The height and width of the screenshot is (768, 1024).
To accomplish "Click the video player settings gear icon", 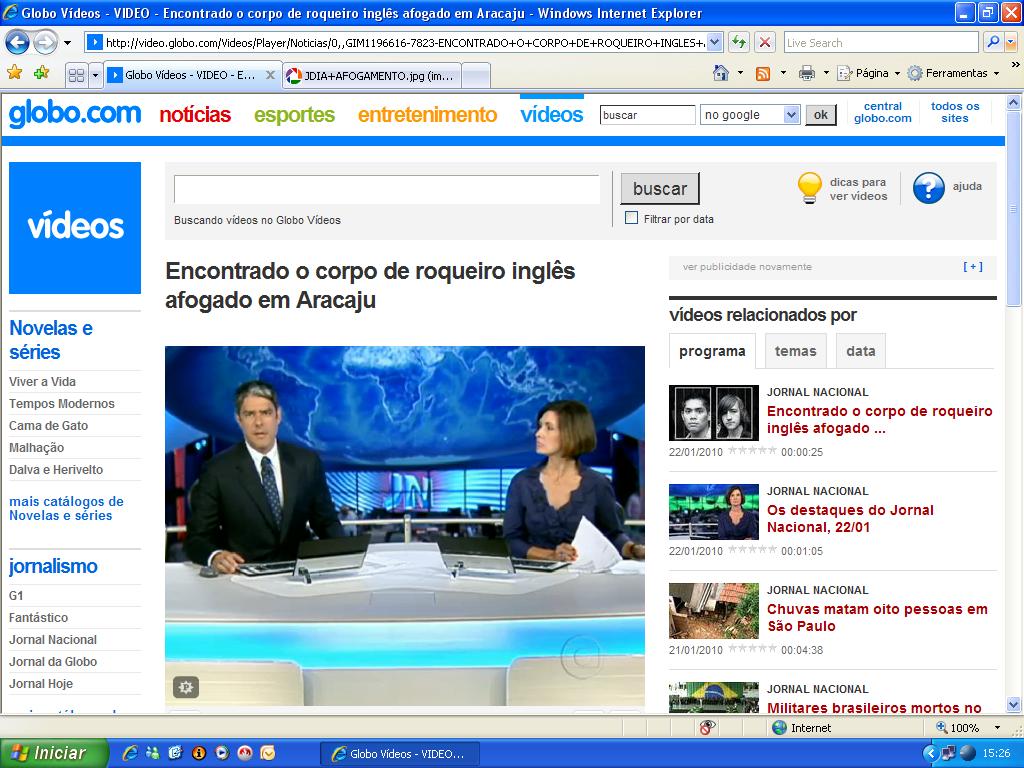I will point(186,686).
